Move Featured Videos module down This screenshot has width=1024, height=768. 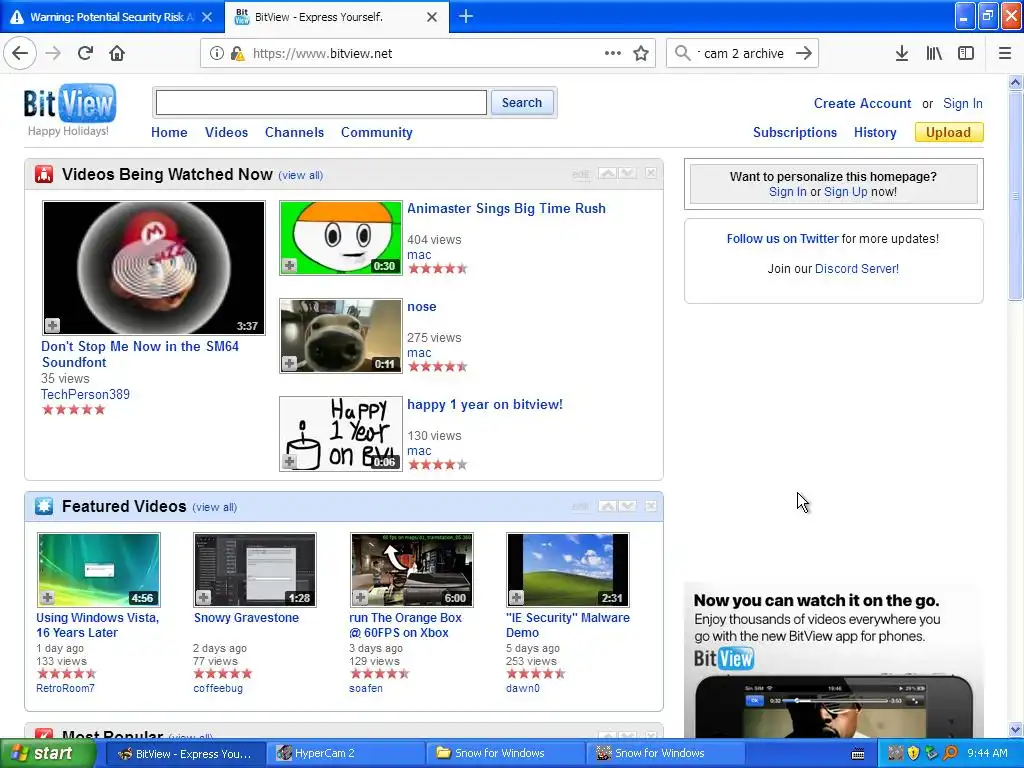pyautogui.click(x=628, y=506)
